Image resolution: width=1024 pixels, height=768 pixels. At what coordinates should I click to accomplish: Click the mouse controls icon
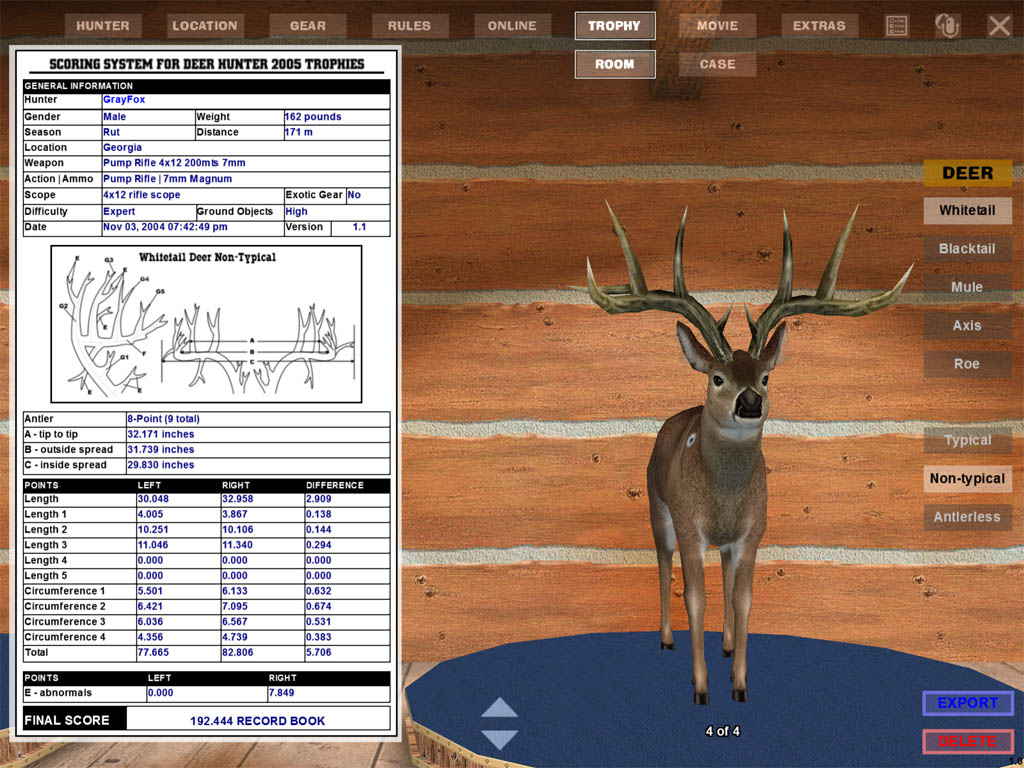click(948, 26)
